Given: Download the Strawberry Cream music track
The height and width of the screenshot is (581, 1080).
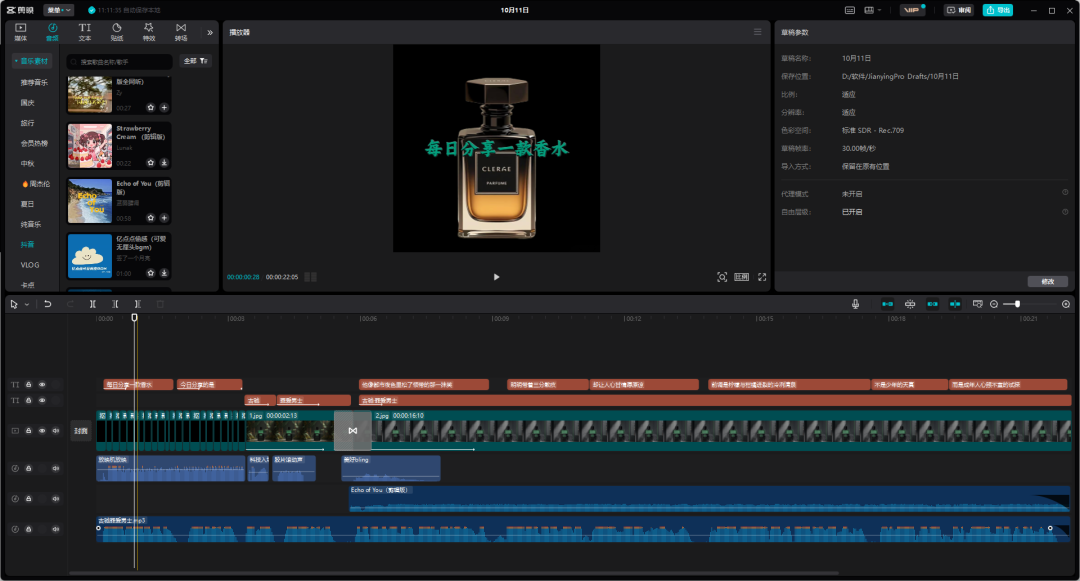Looking at the screenshot, I should [x=164, y=162].
